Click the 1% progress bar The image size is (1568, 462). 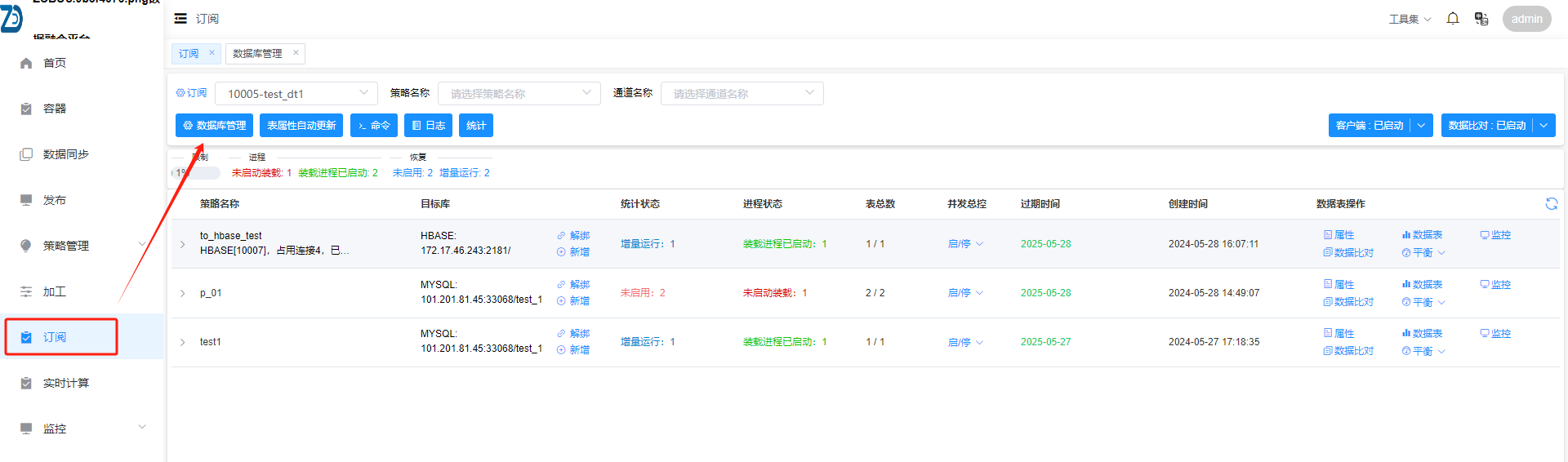point(196,173)
